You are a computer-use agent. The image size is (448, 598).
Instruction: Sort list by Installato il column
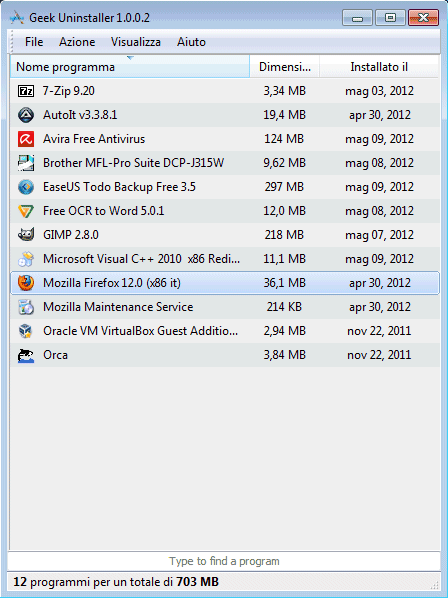pyautogui.click(x=379, y=67)
